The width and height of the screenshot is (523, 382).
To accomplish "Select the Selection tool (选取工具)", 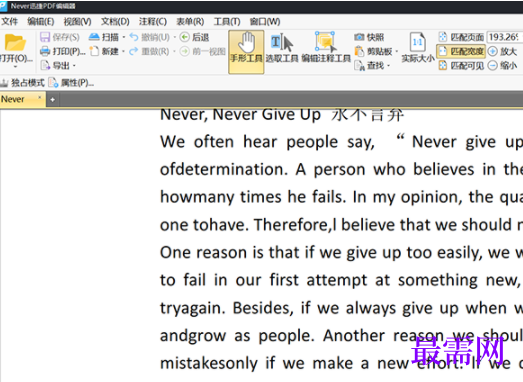I will [x=282, y=48].
